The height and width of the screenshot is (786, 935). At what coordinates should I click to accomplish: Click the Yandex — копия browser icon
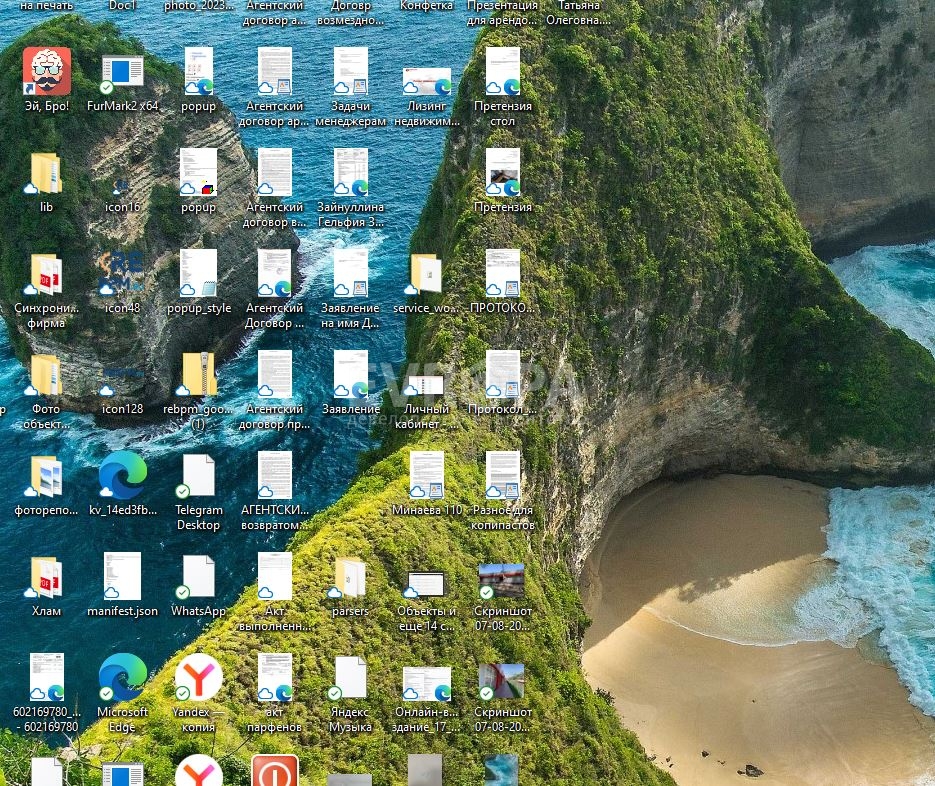[x=198, y=678]
